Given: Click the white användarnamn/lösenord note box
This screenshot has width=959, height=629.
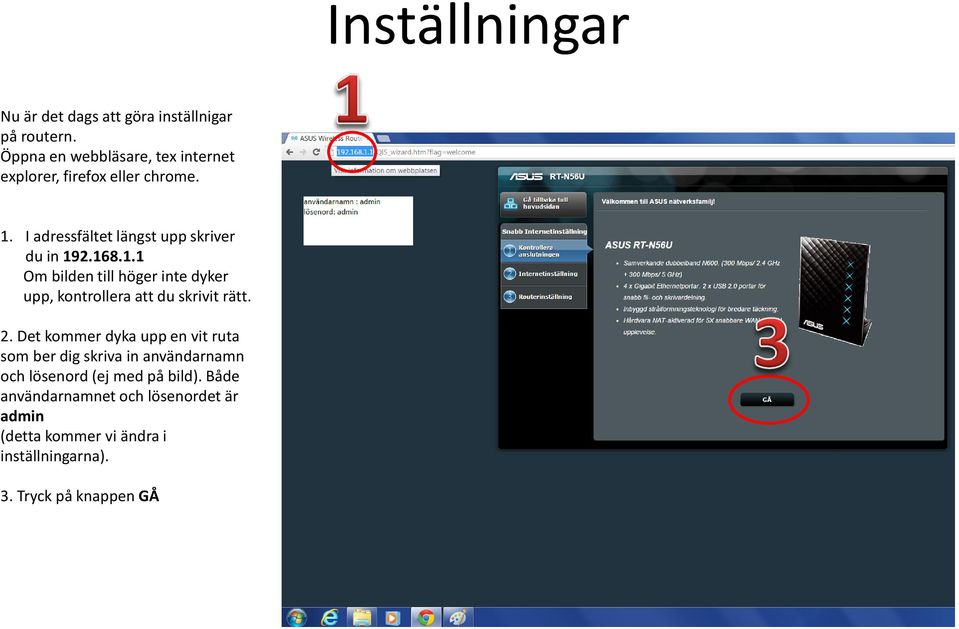Looking at the screenshot, I should coord(358,221).
